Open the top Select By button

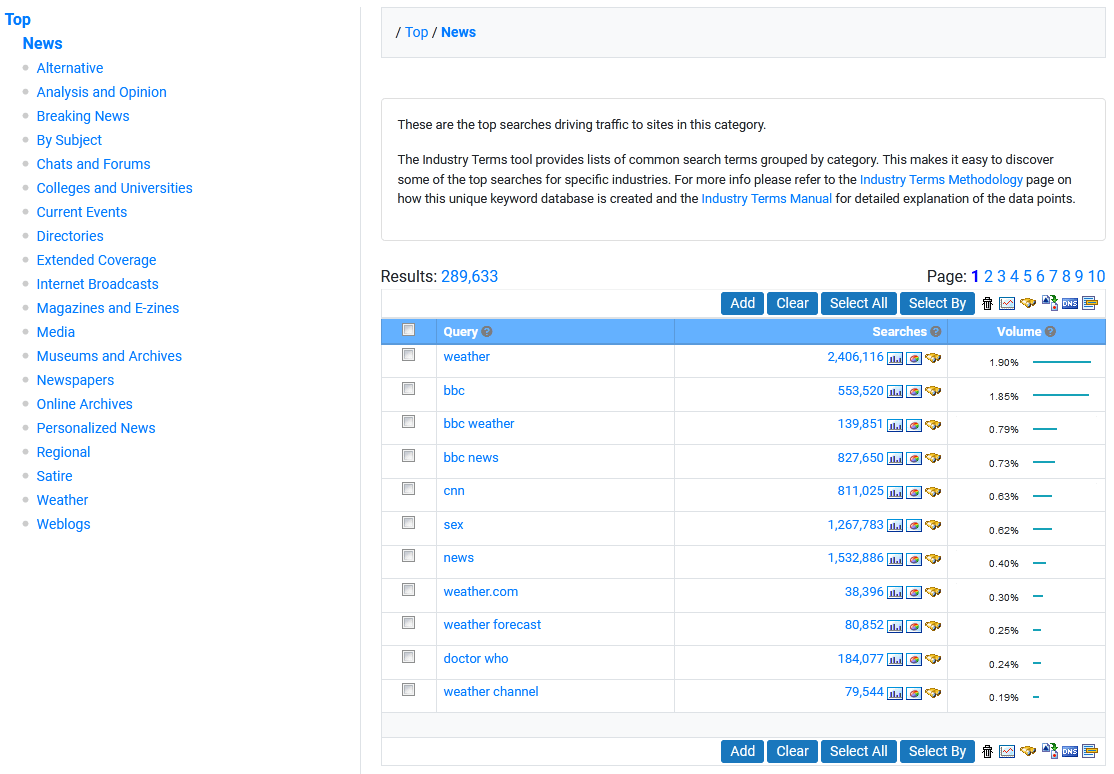click(936, 303)
